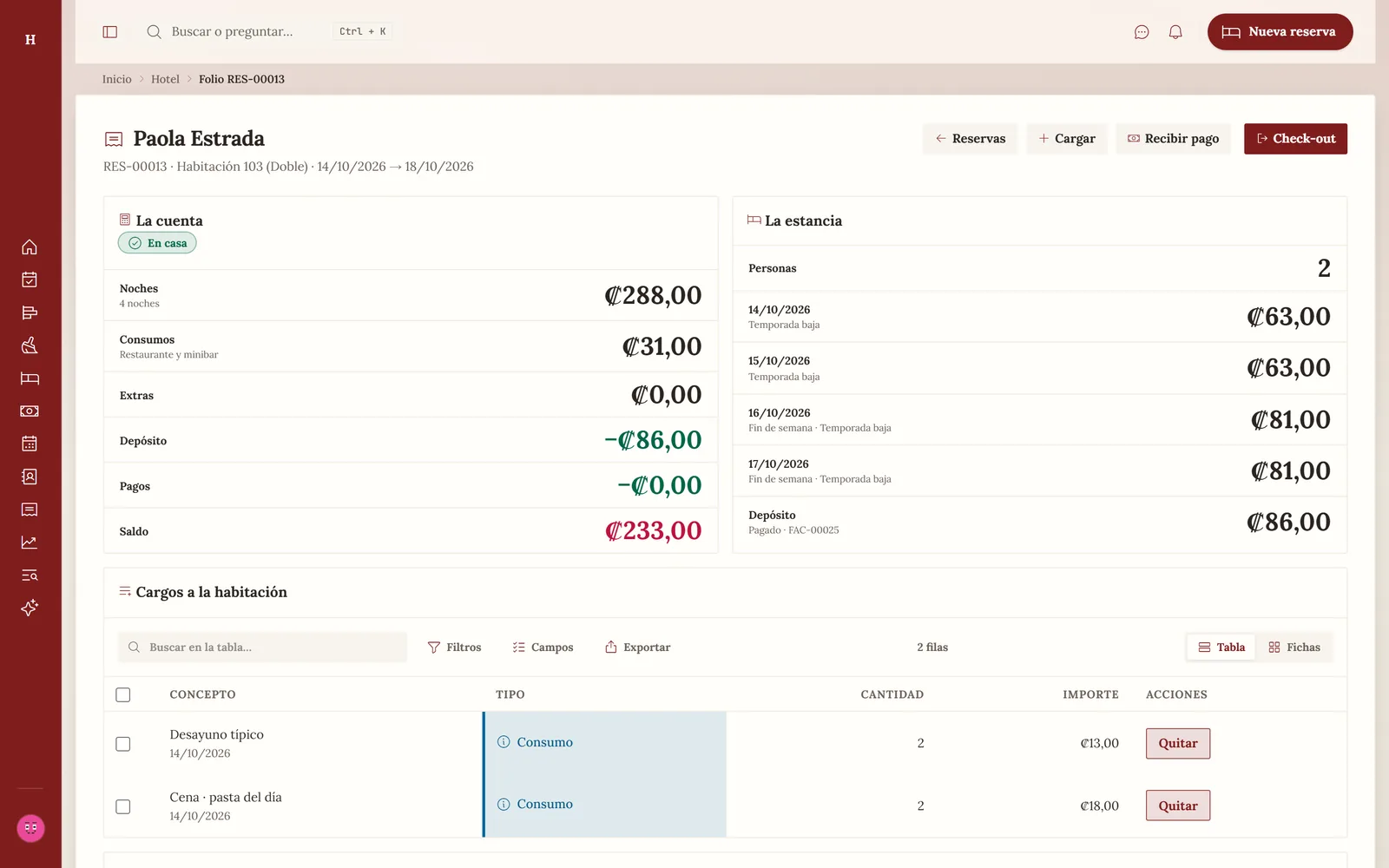Open the folio receipt icon in sidebar

(x=30, y=510)
